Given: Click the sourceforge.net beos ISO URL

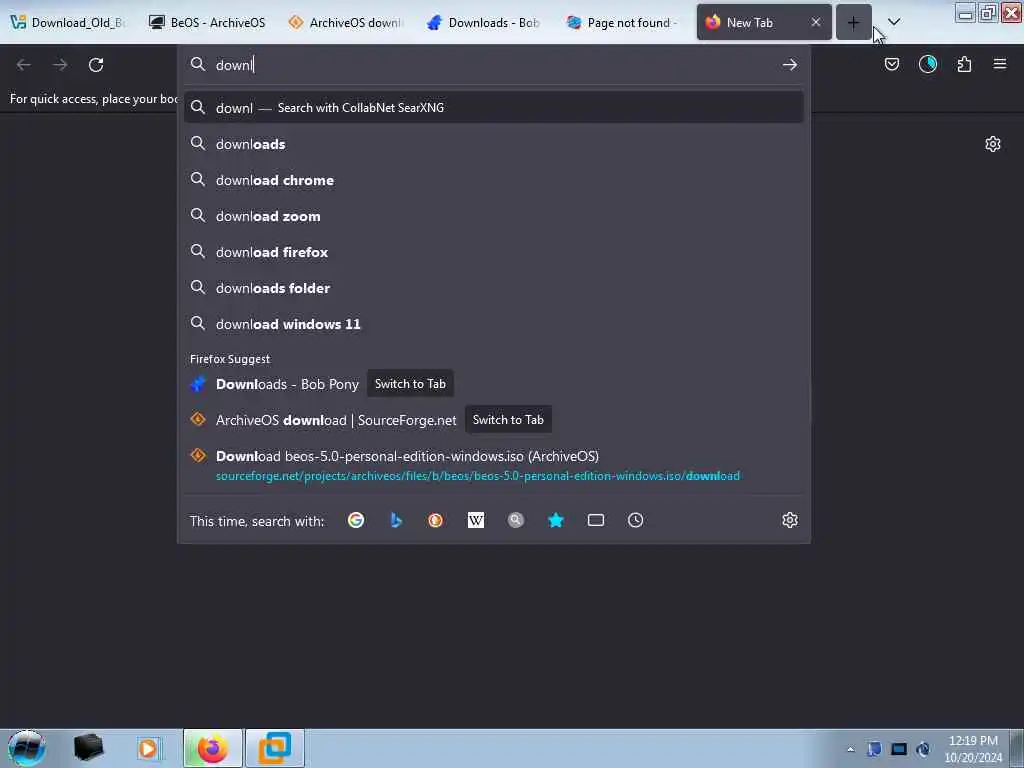Looking at the screenshot, I should coord(478,475).
